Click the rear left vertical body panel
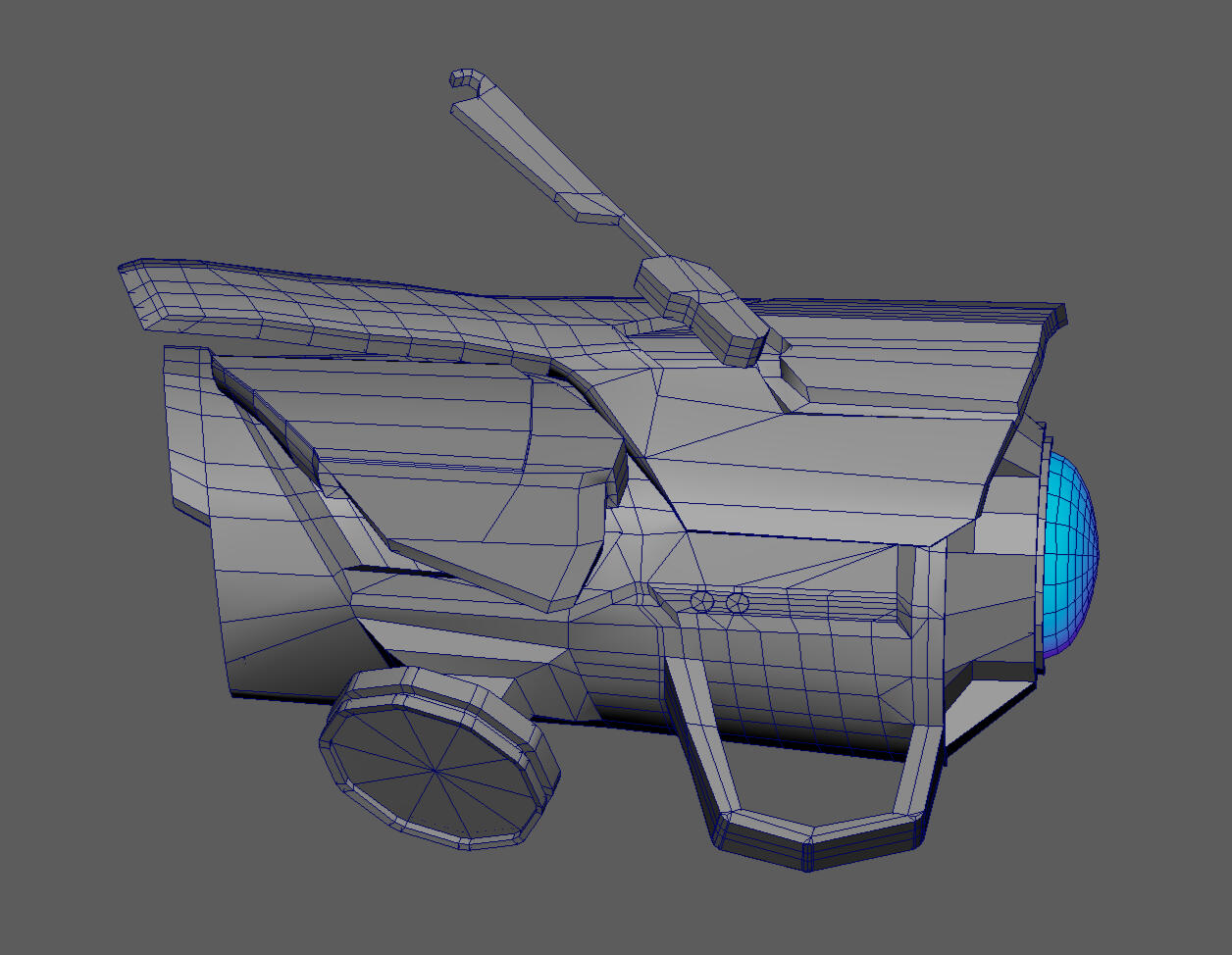Image resolution: width=1232 pixels, height=955 pixels. [184, 431]
